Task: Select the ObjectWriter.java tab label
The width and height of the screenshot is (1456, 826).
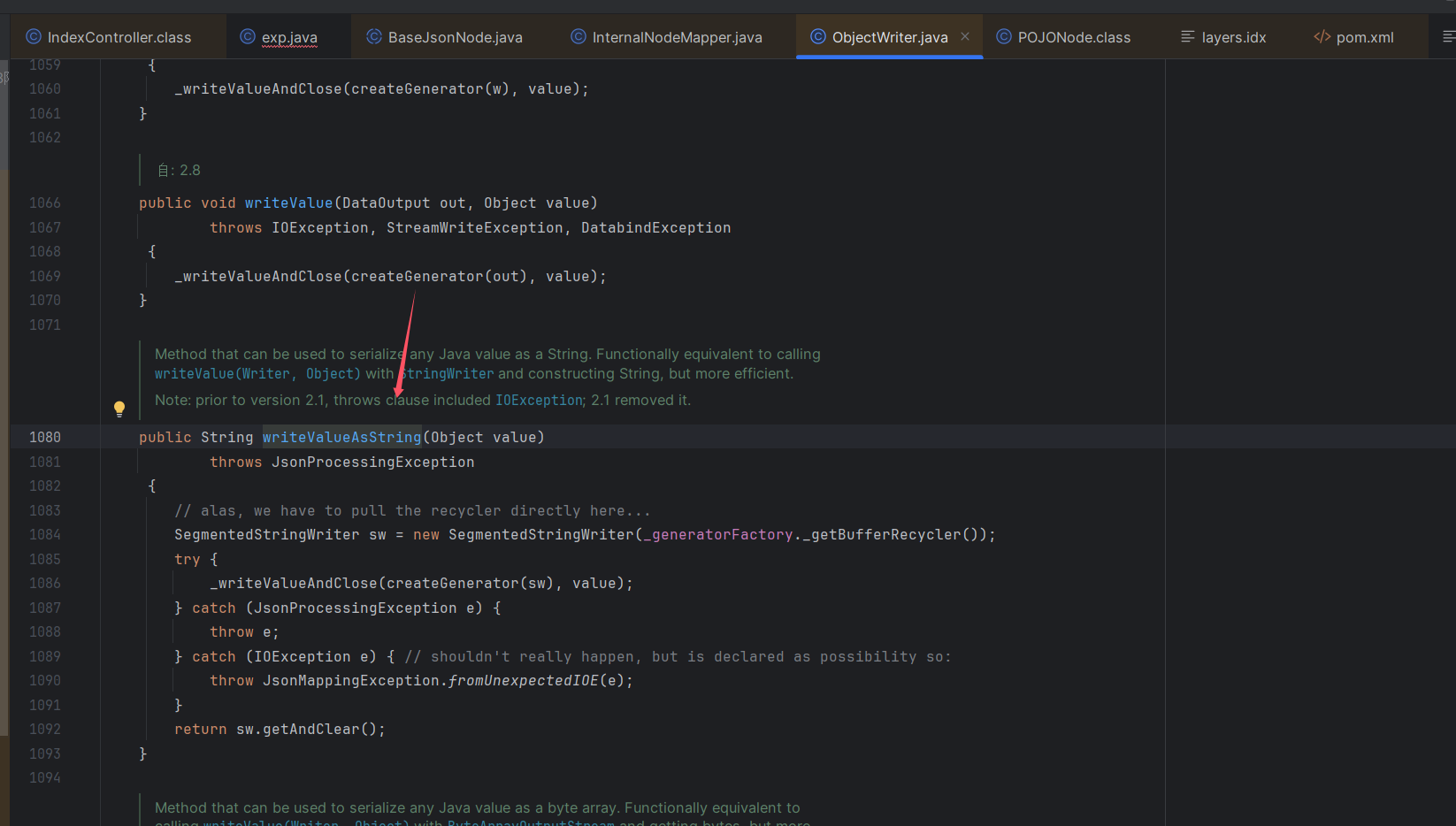Action: [890, 37]
